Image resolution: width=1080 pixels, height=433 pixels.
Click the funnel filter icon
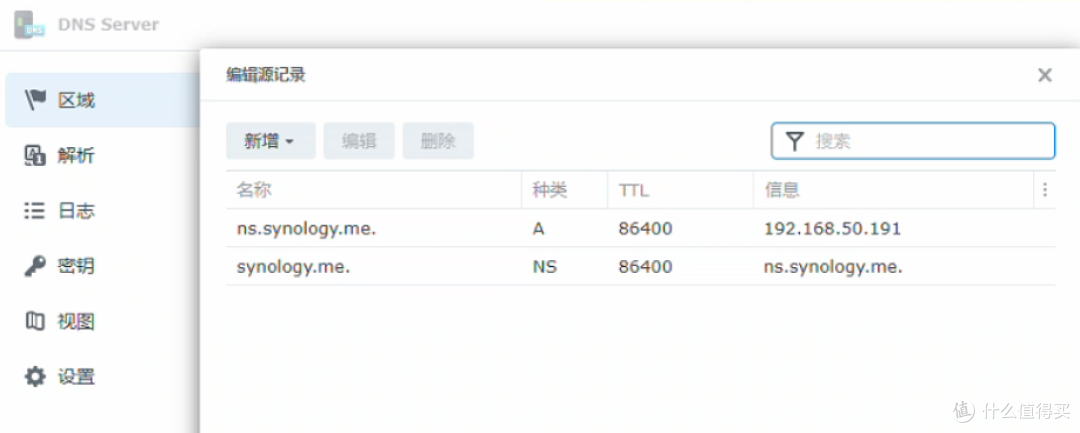795,142
